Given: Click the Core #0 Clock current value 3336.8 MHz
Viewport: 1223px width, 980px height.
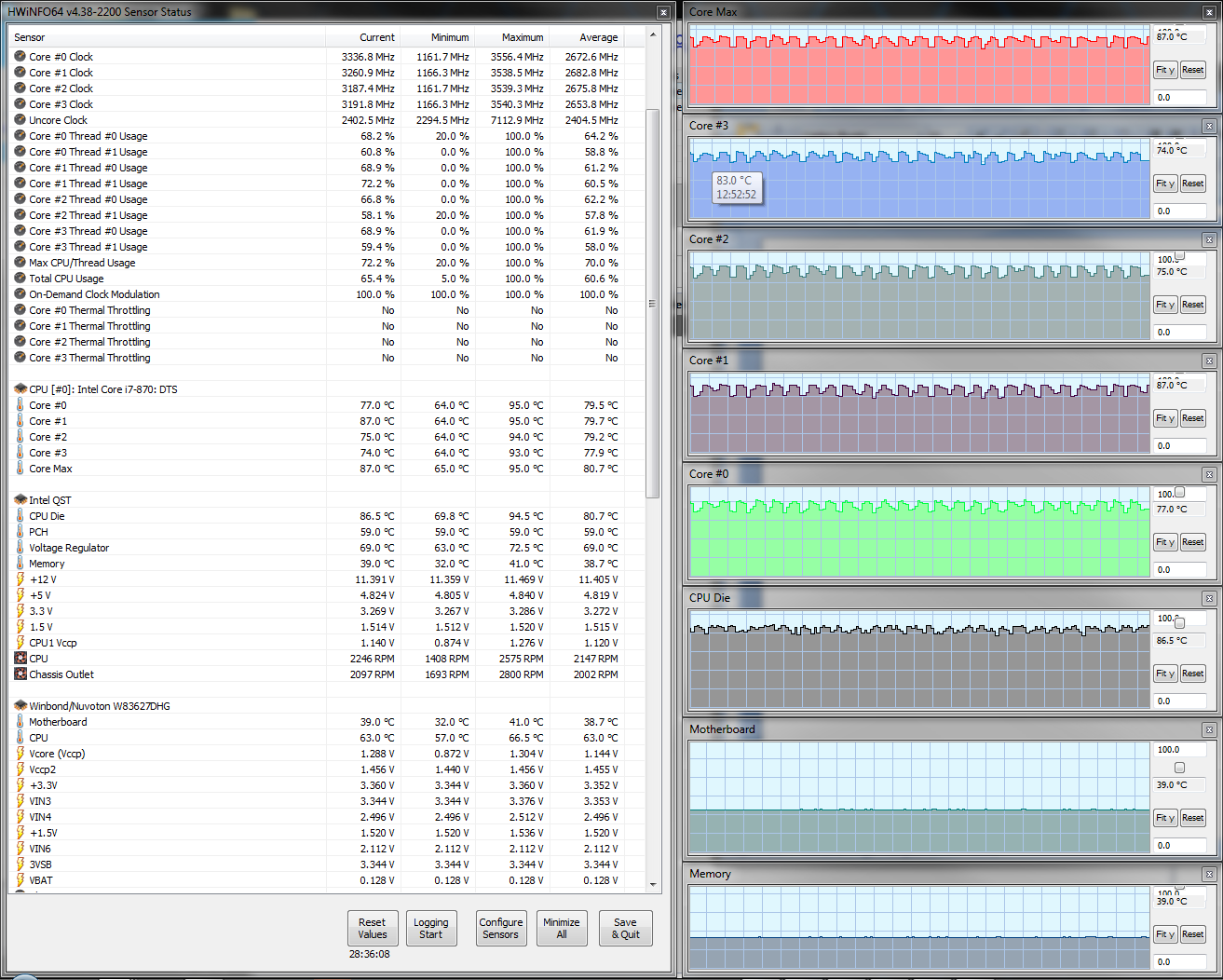Looking at the screenshot, I should 368,57.
